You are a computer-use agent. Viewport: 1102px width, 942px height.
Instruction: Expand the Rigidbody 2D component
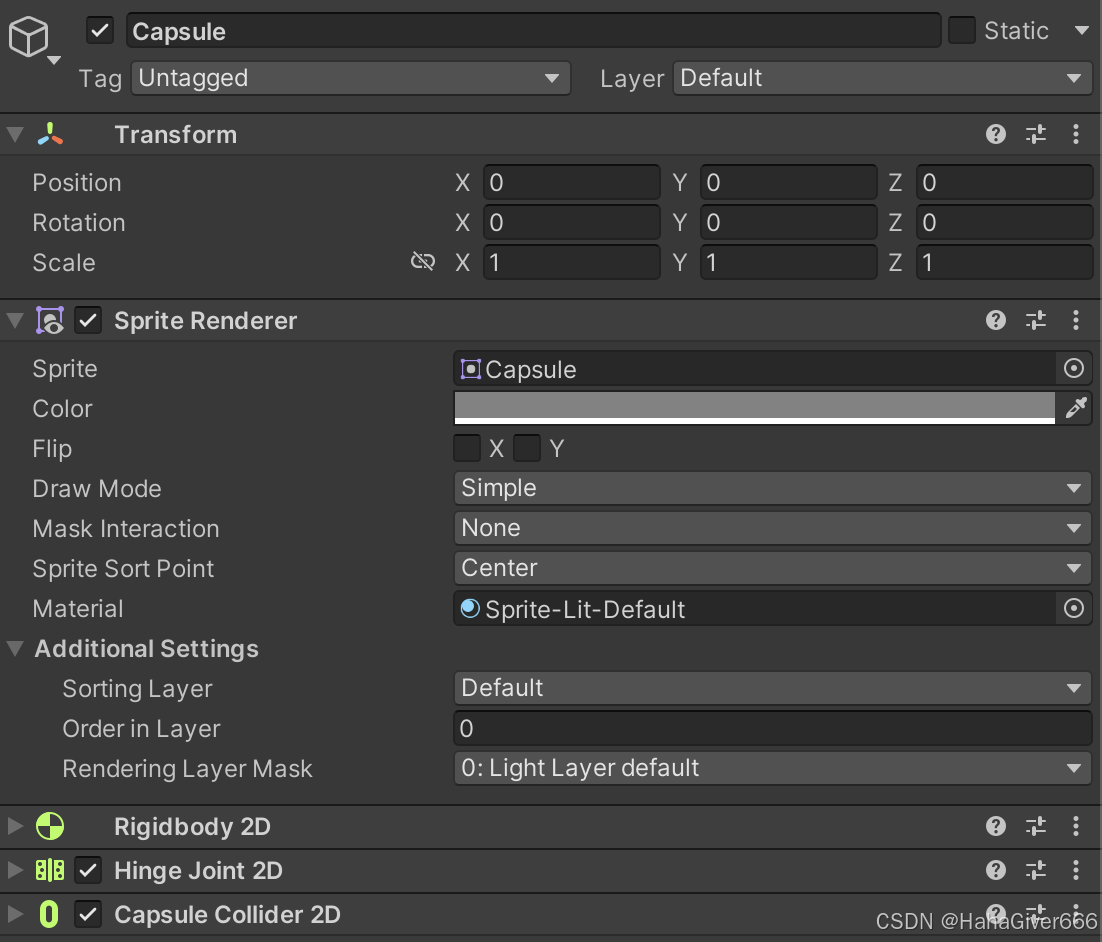click(x=14, y=826)
